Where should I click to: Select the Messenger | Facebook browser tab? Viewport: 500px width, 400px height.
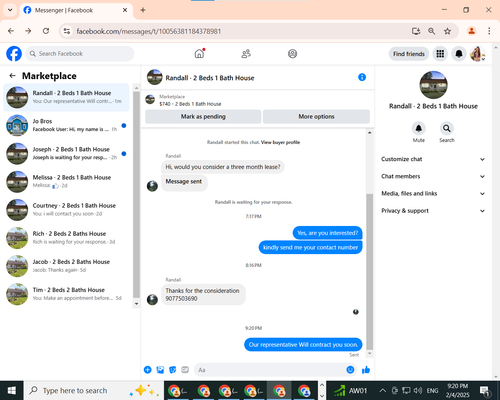coord(76,10)
